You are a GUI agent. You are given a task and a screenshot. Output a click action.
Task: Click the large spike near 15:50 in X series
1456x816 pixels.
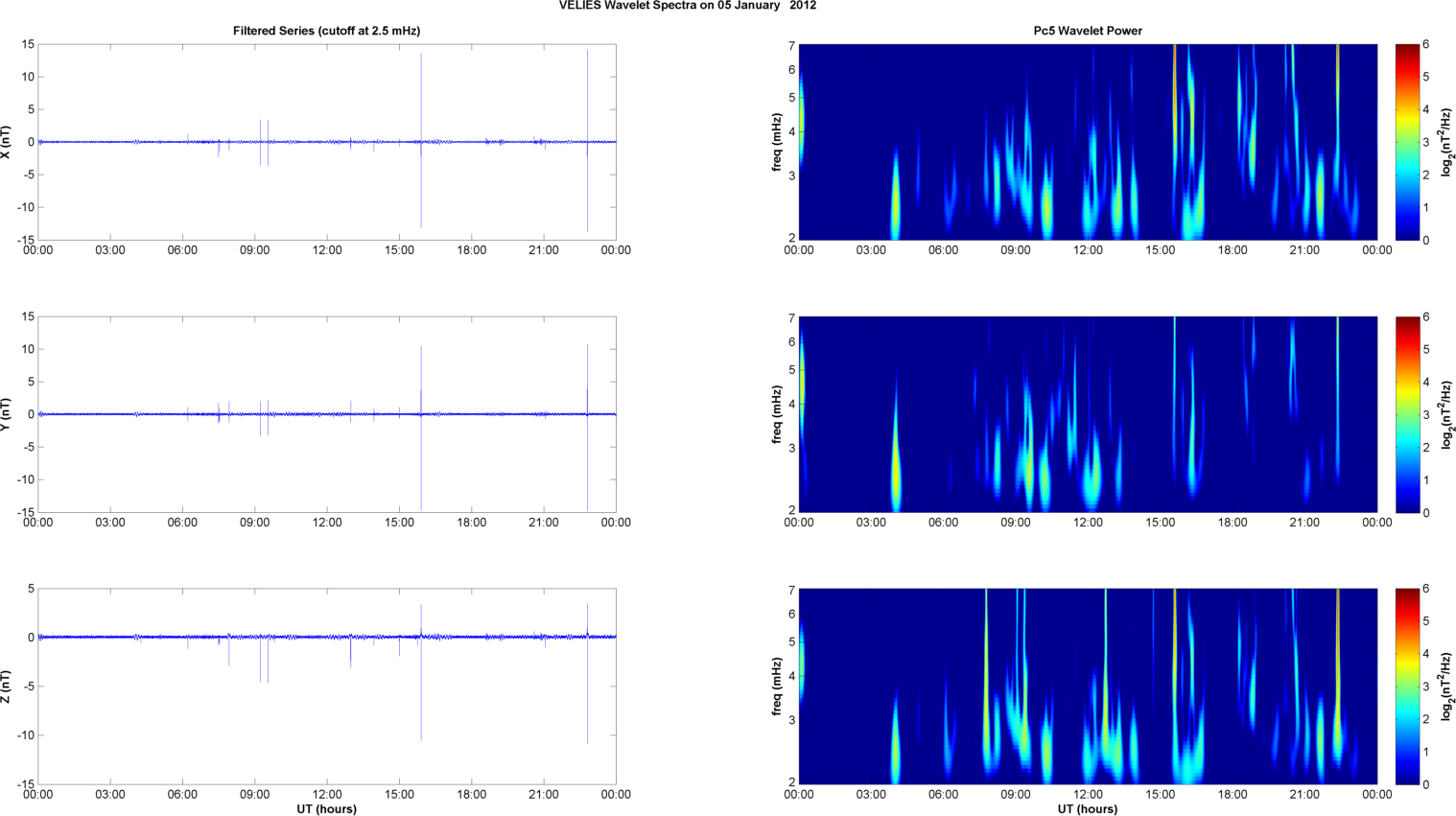click(421, 141)
